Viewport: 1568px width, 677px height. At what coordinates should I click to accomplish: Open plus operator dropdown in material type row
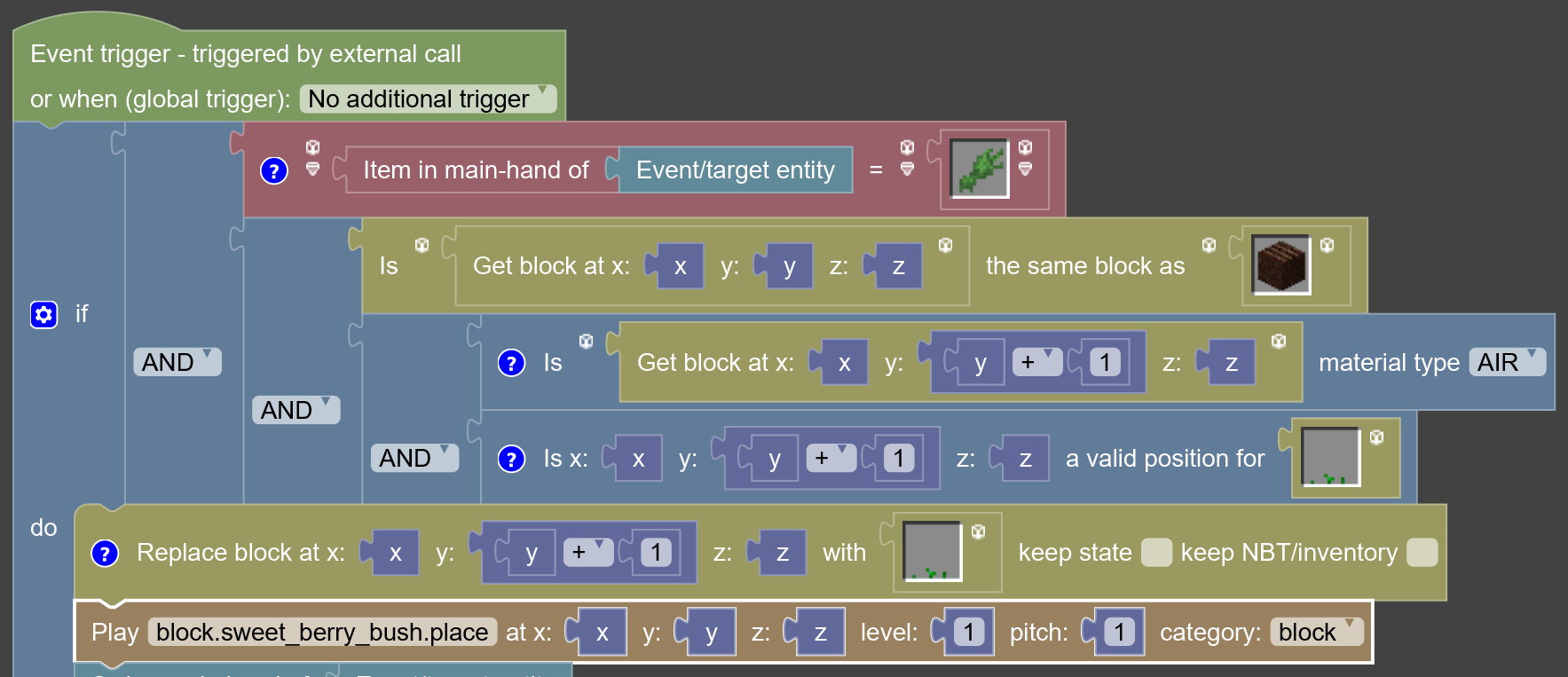pyautogui.click(x=1037, y=362)
